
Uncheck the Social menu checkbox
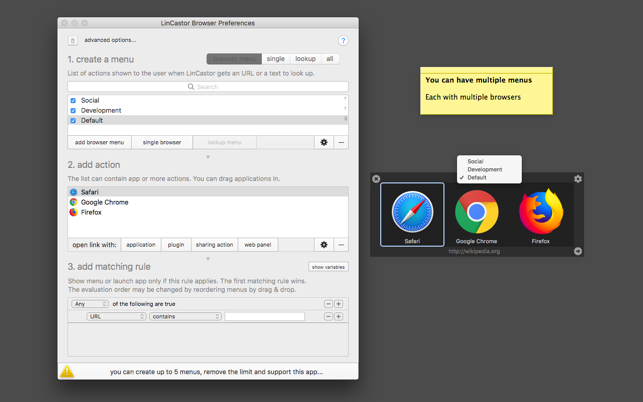pos(73,100)
